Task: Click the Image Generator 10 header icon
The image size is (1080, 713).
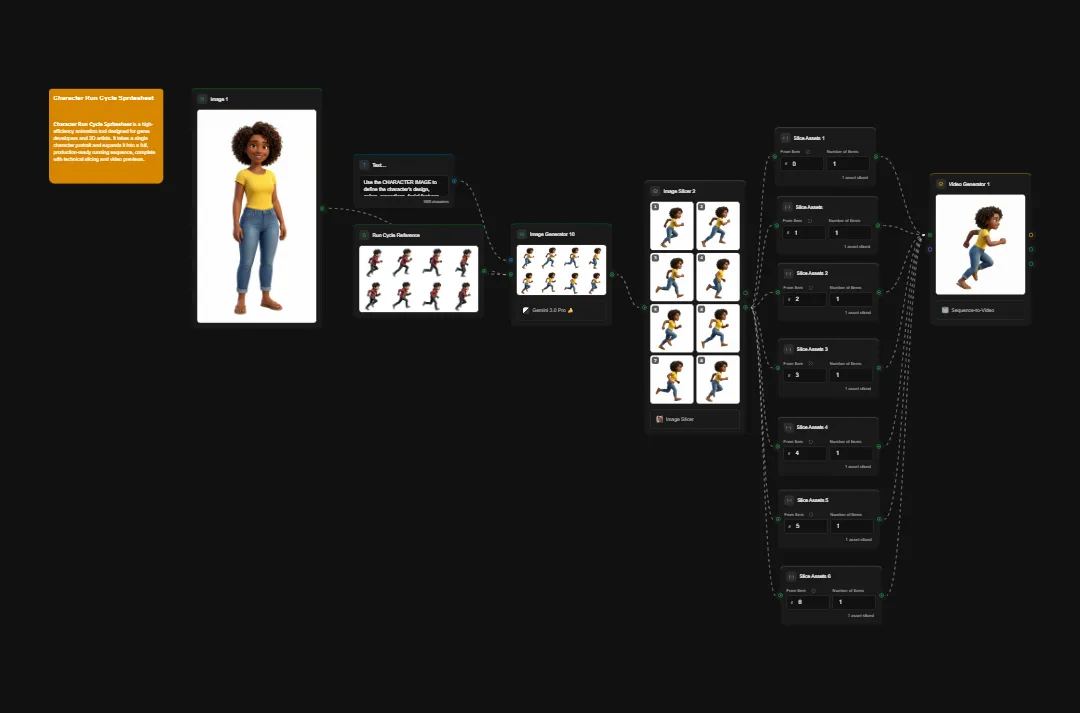Action: point(521,233)
